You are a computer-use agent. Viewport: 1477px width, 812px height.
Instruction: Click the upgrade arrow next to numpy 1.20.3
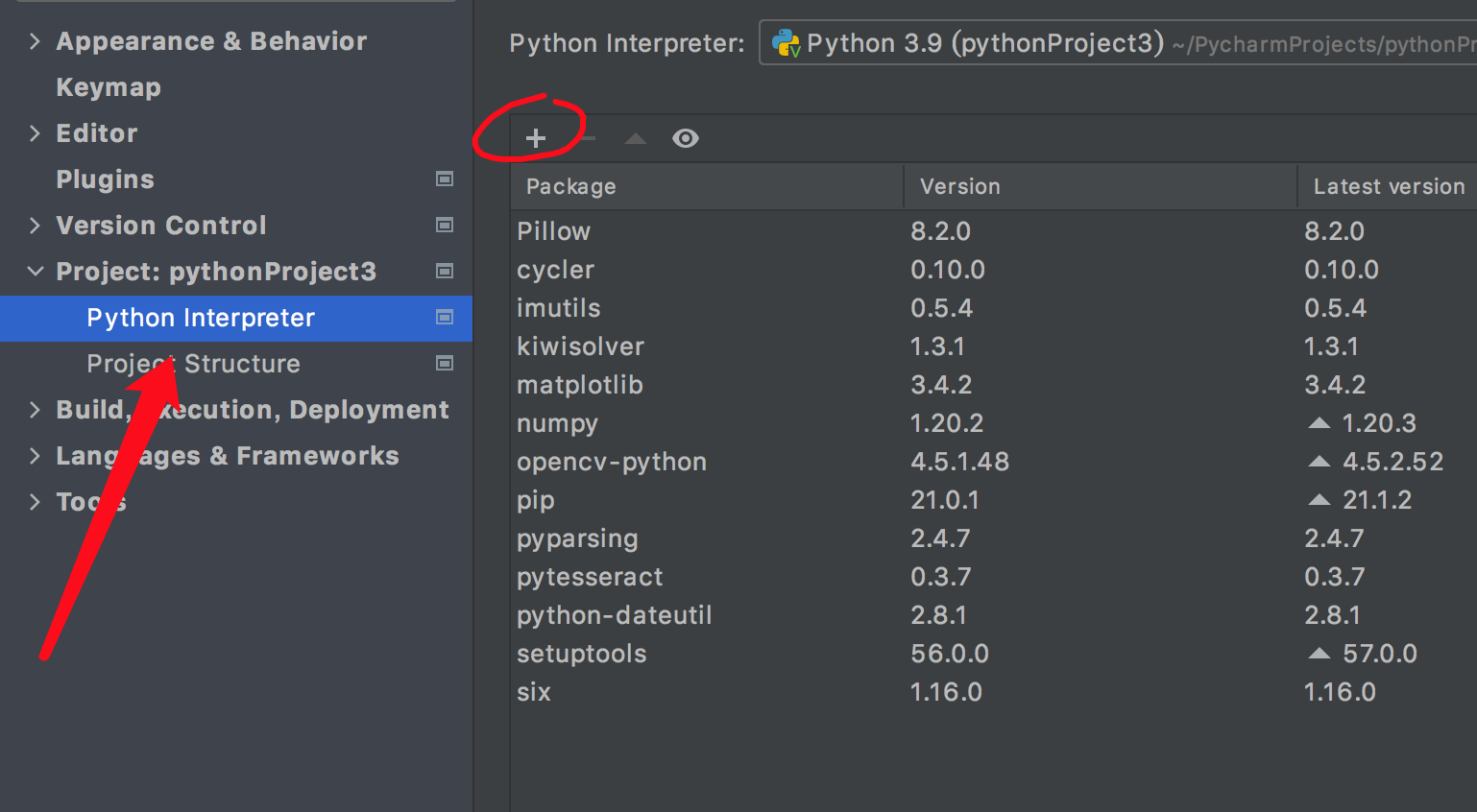tap(1320, 423)
